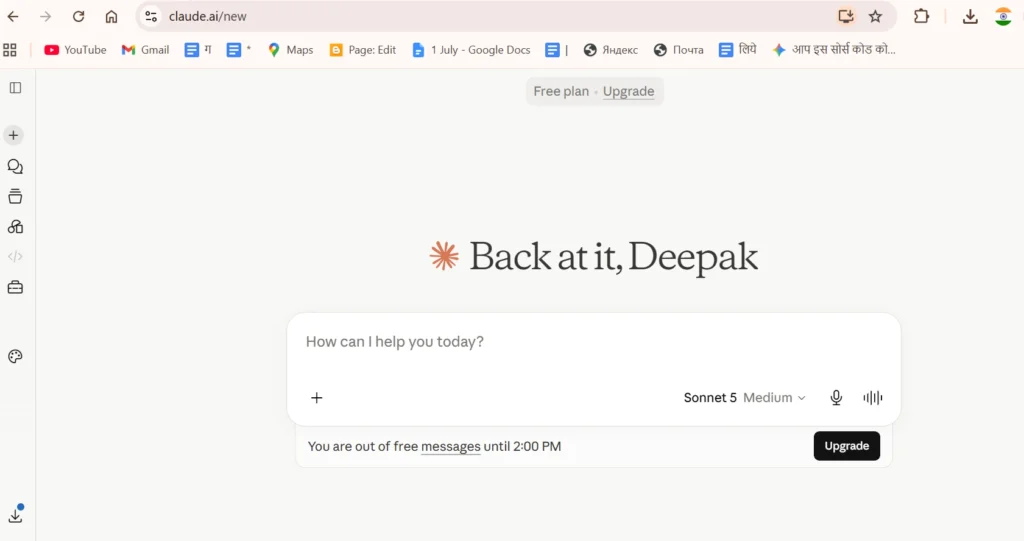Viewport: 1024px width, 541px height.
Task: Click the Upgrade link beside Free plan
Action: [x=628, y=91]
